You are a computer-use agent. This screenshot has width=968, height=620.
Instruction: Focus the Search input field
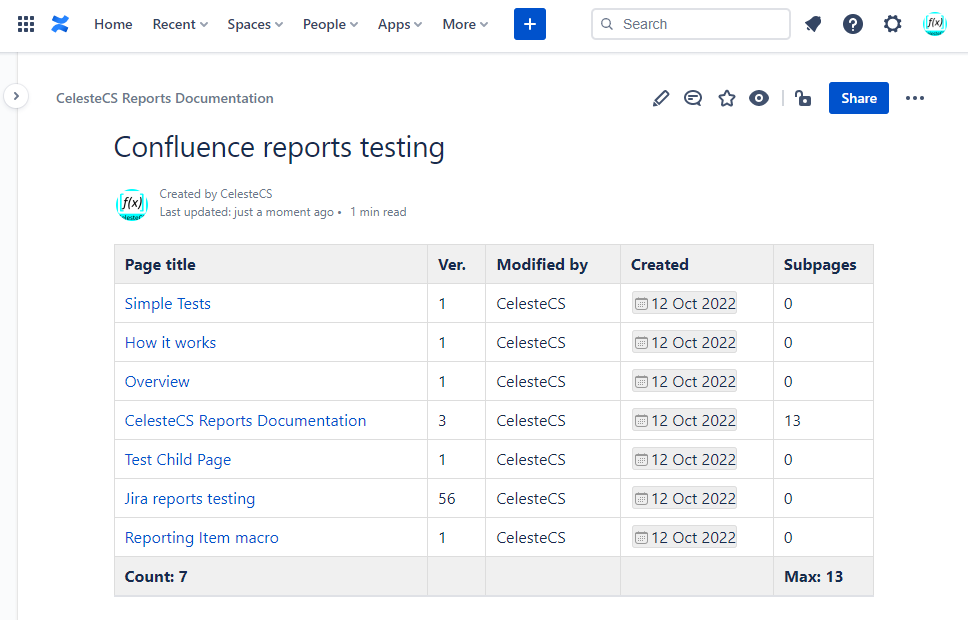pos(691,24)
